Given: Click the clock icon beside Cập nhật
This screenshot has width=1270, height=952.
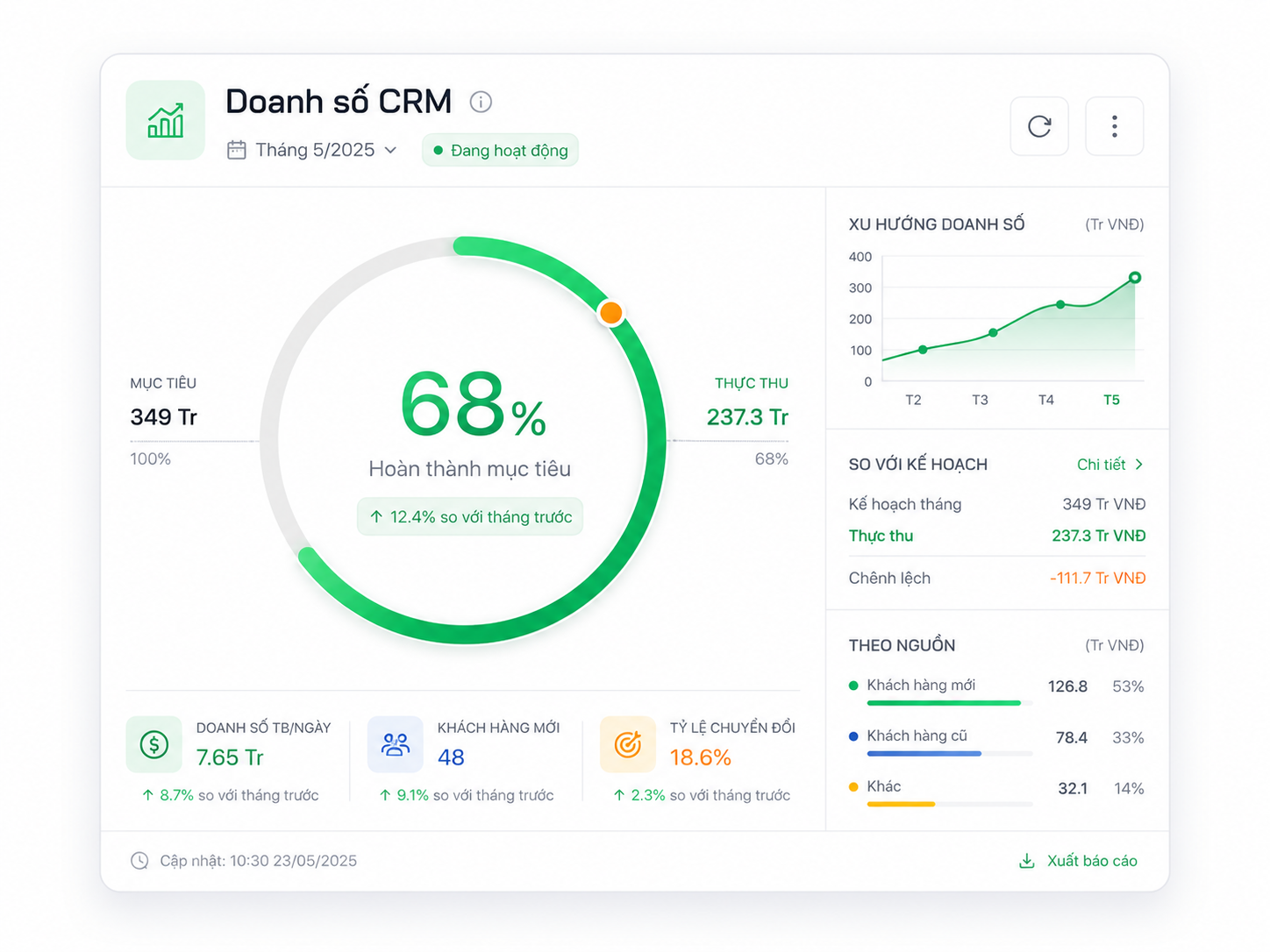Looking at the screenshot, I should click(x=139, y=861).
